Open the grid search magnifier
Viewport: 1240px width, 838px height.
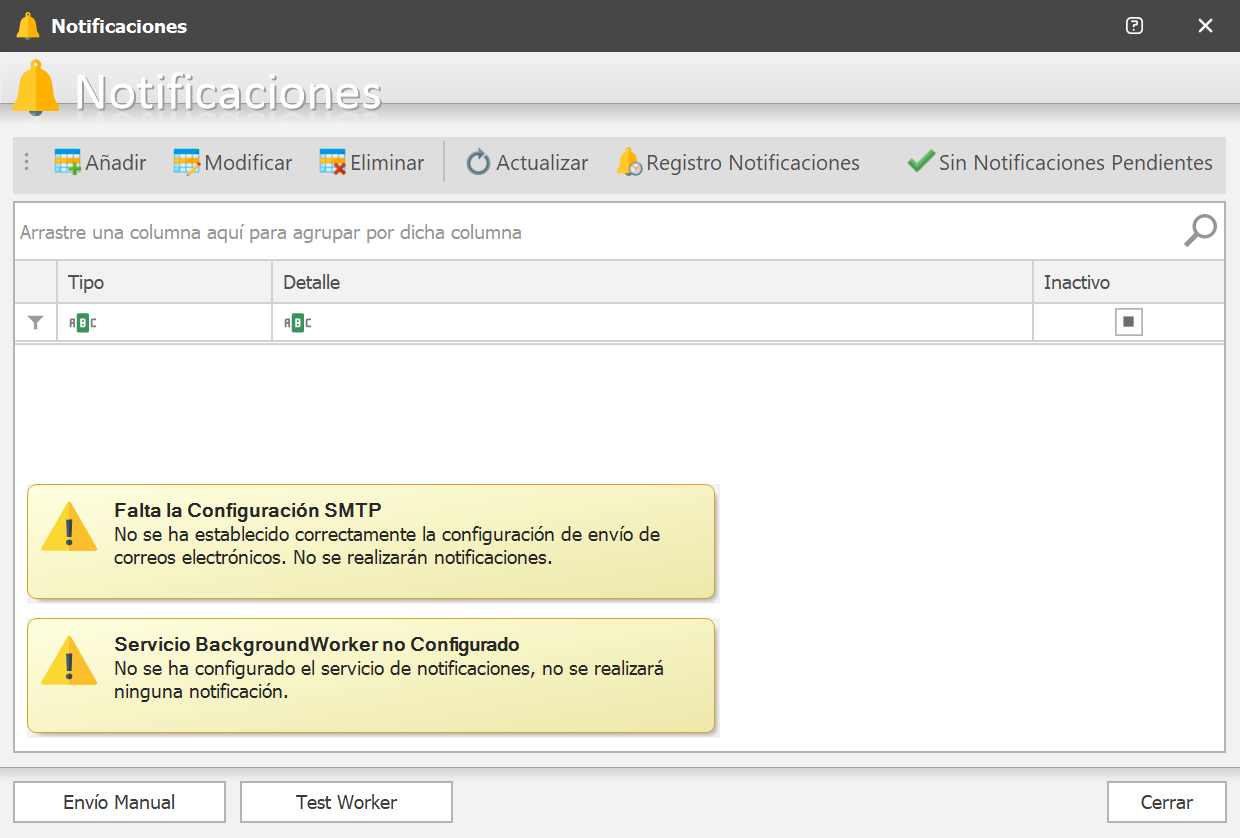[1199, 231]
